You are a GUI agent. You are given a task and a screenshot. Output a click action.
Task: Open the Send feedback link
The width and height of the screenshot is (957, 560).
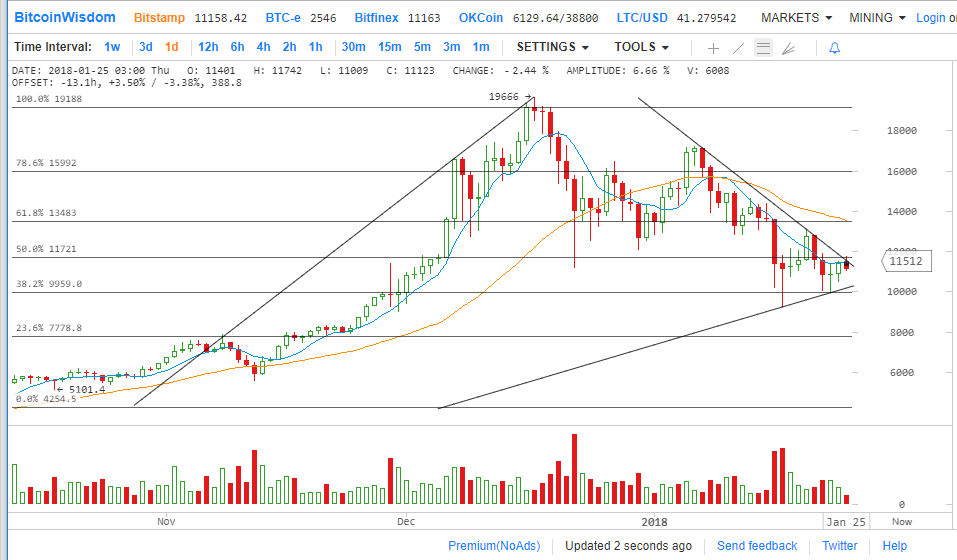tap(757, 546)
